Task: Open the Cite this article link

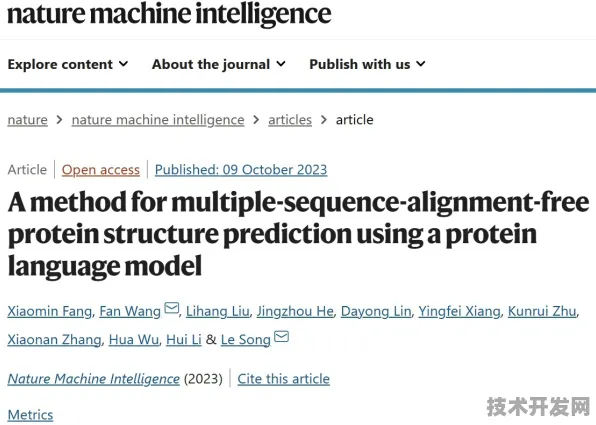Action: coord(284,379)
